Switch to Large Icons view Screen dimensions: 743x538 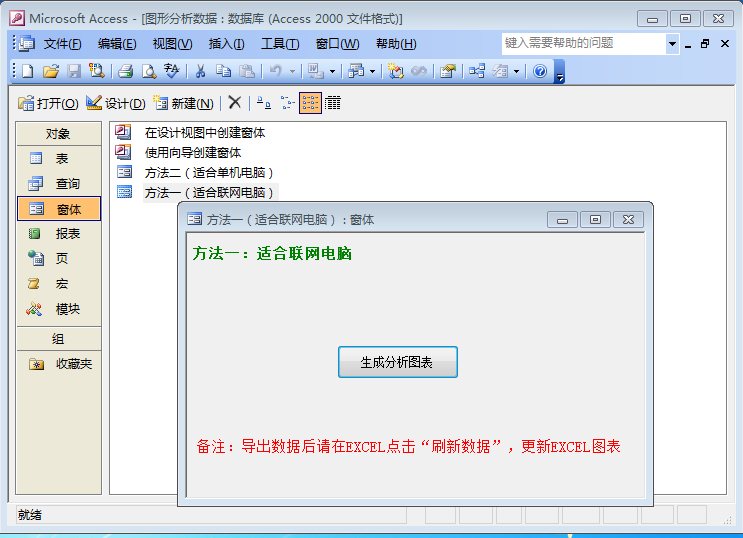pos(263,102)
